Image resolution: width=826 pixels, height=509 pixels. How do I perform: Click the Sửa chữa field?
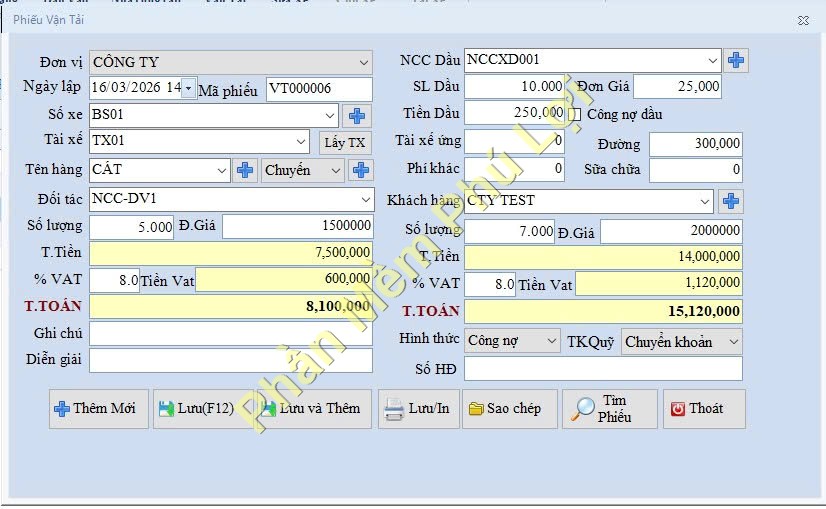pyautogui.click(x=696, y=170)
